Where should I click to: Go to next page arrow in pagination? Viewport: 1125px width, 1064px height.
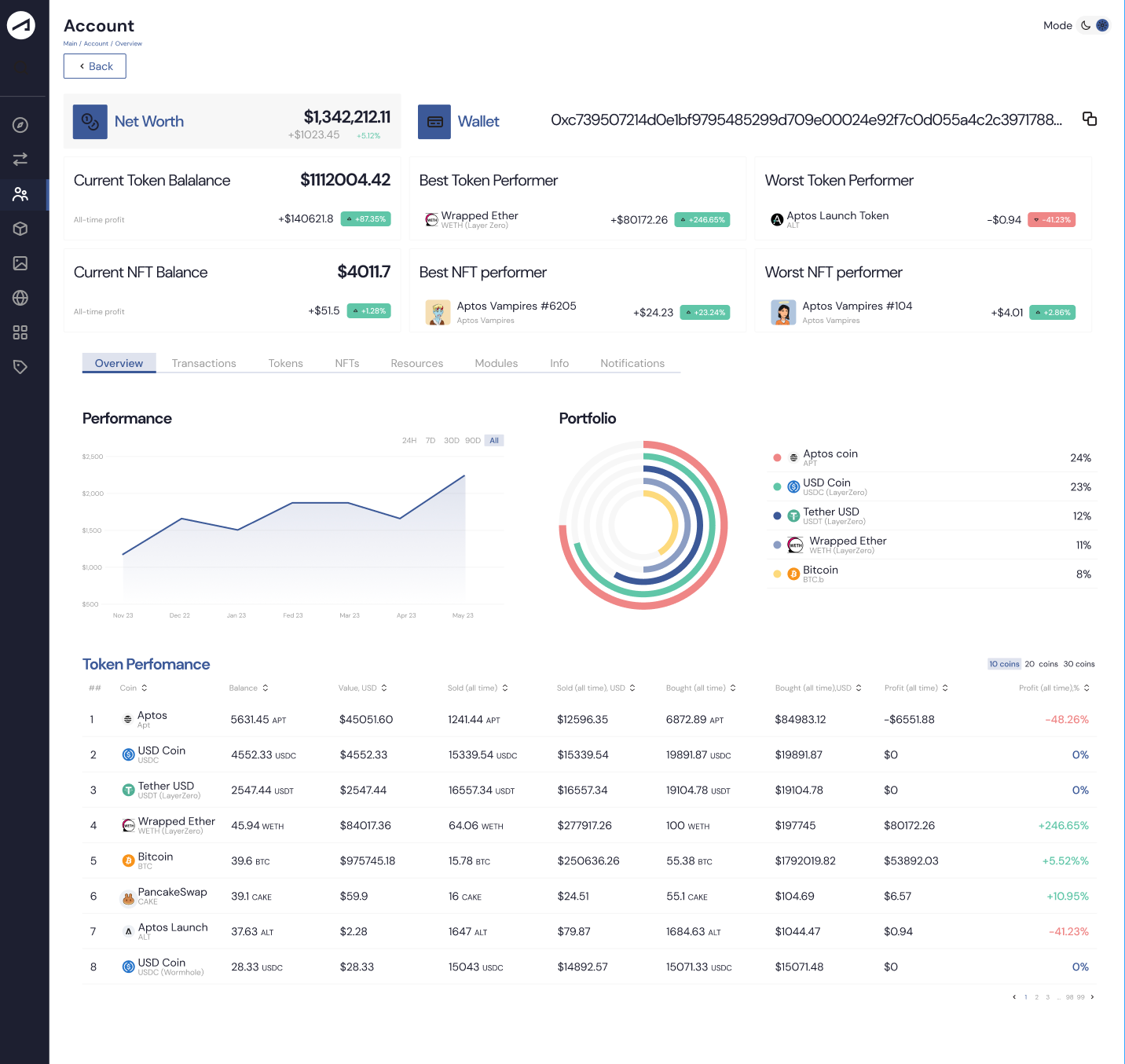point(1092,997)
